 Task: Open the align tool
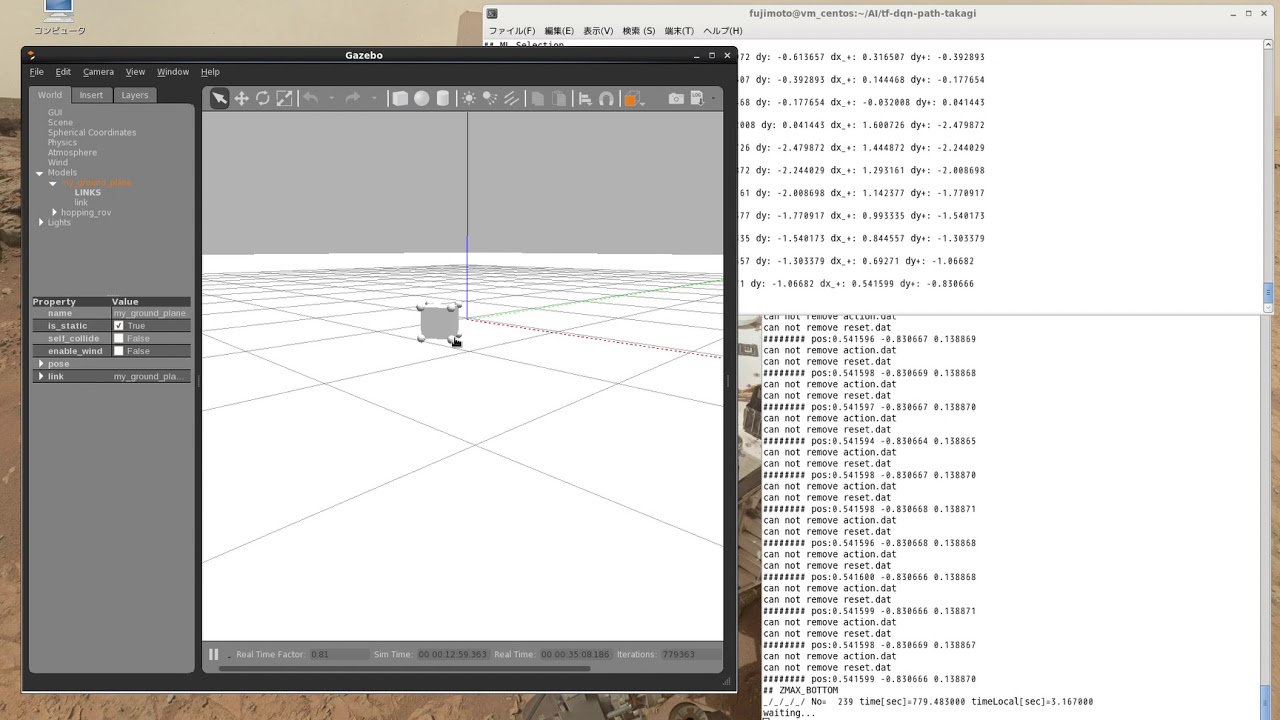[586, 98]
